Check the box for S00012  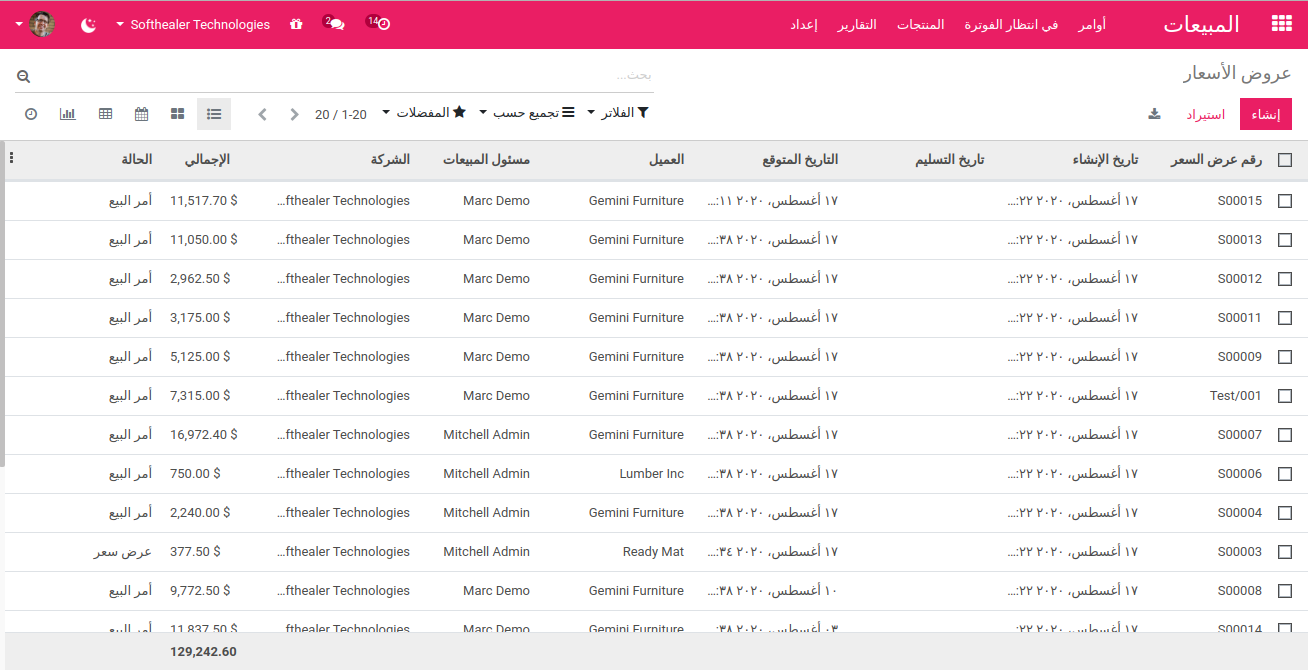point(1285,279)
